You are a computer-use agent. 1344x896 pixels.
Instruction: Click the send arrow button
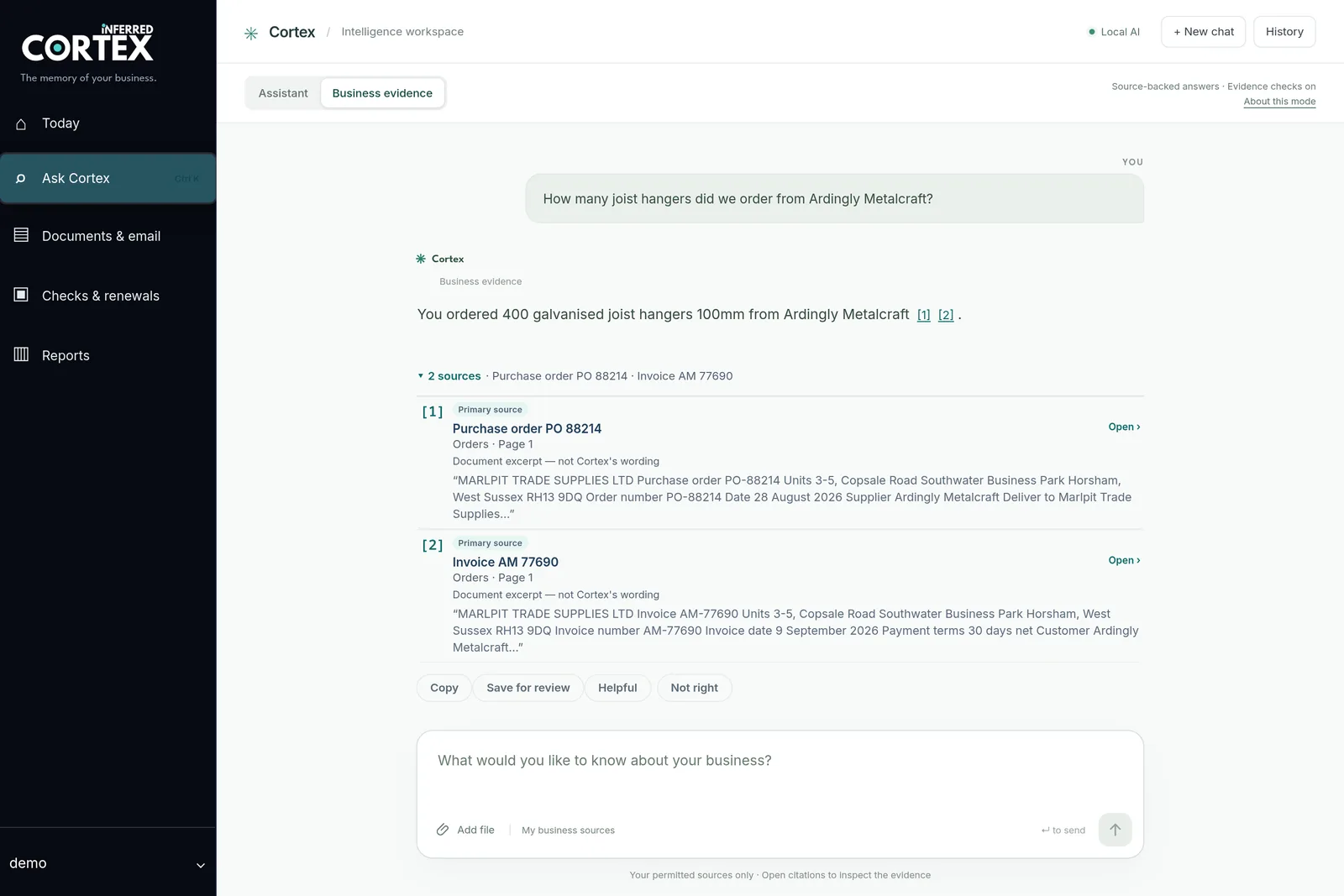point(1115,830)
